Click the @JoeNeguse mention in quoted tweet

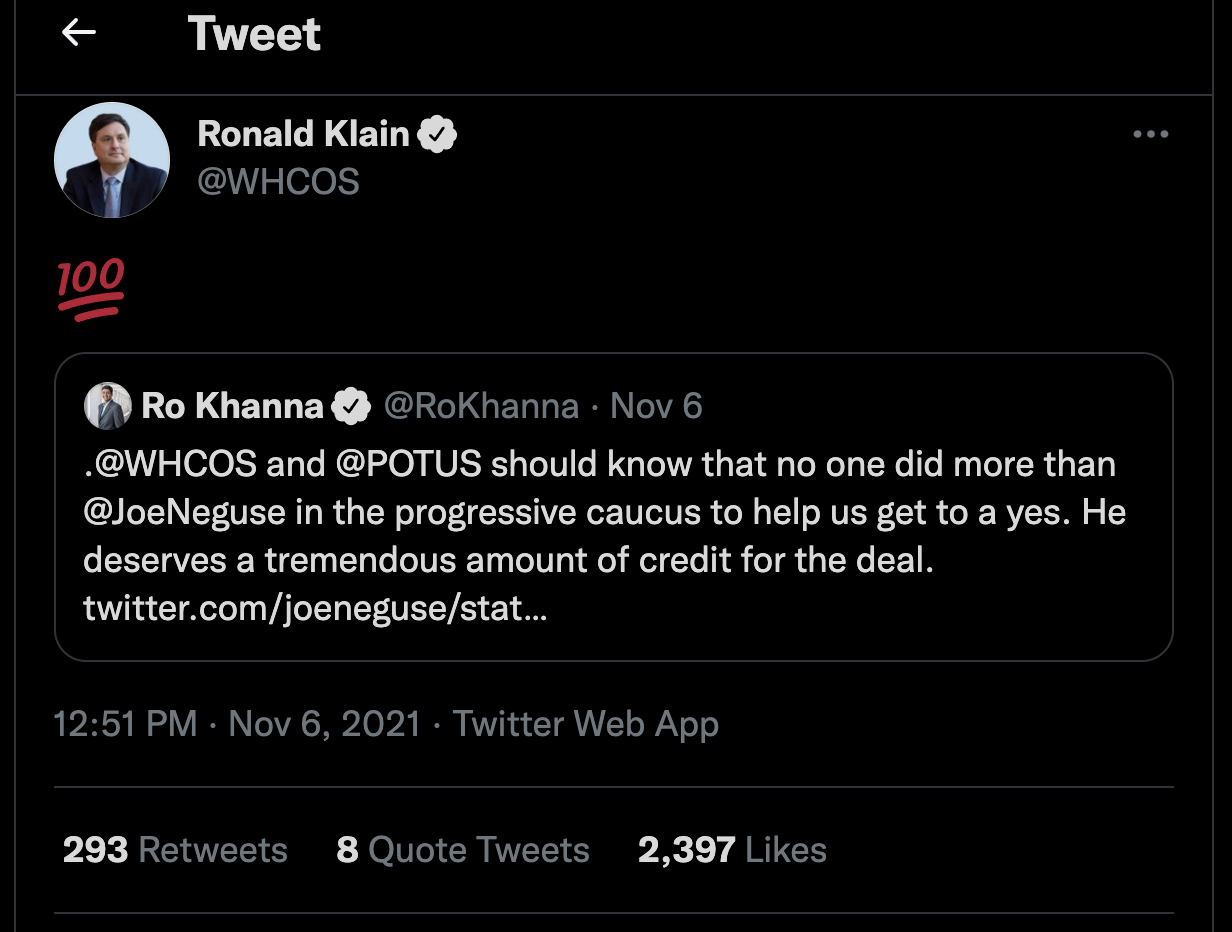[185, 512]
